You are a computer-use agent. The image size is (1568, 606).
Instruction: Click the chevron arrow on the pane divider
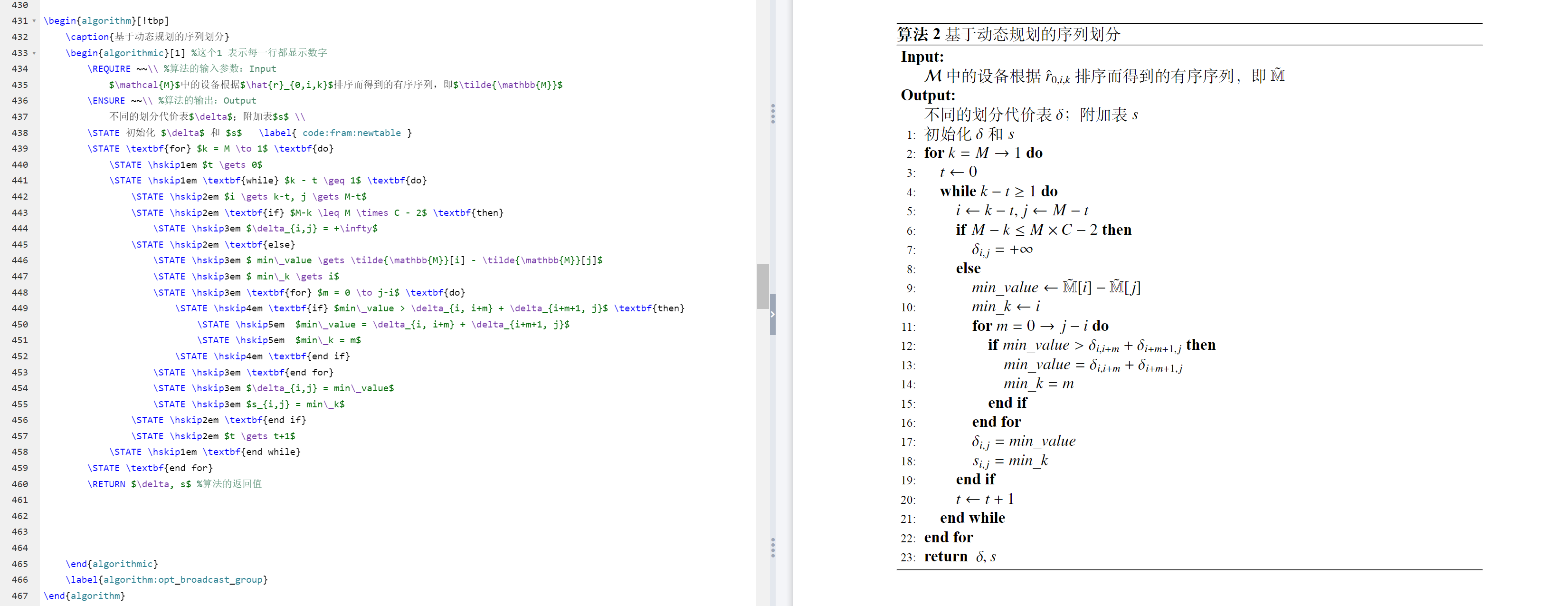(x=772, y=314)
